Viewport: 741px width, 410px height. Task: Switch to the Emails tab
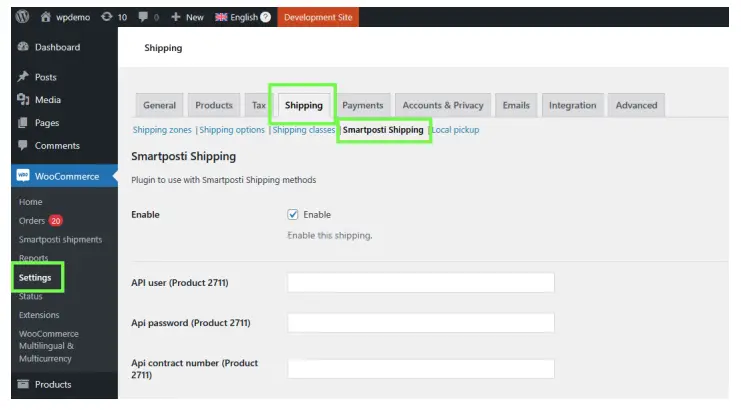pyautogui.click(x=516, y=105)
